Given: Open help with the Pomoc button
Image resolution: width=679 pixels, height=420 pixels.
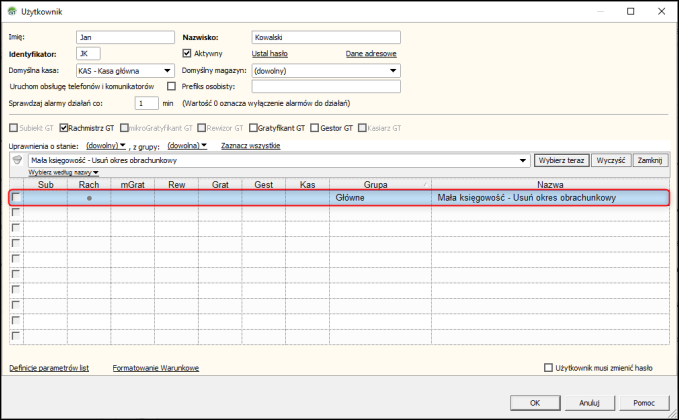Looking at the screenshot, I should coord(644,403).
